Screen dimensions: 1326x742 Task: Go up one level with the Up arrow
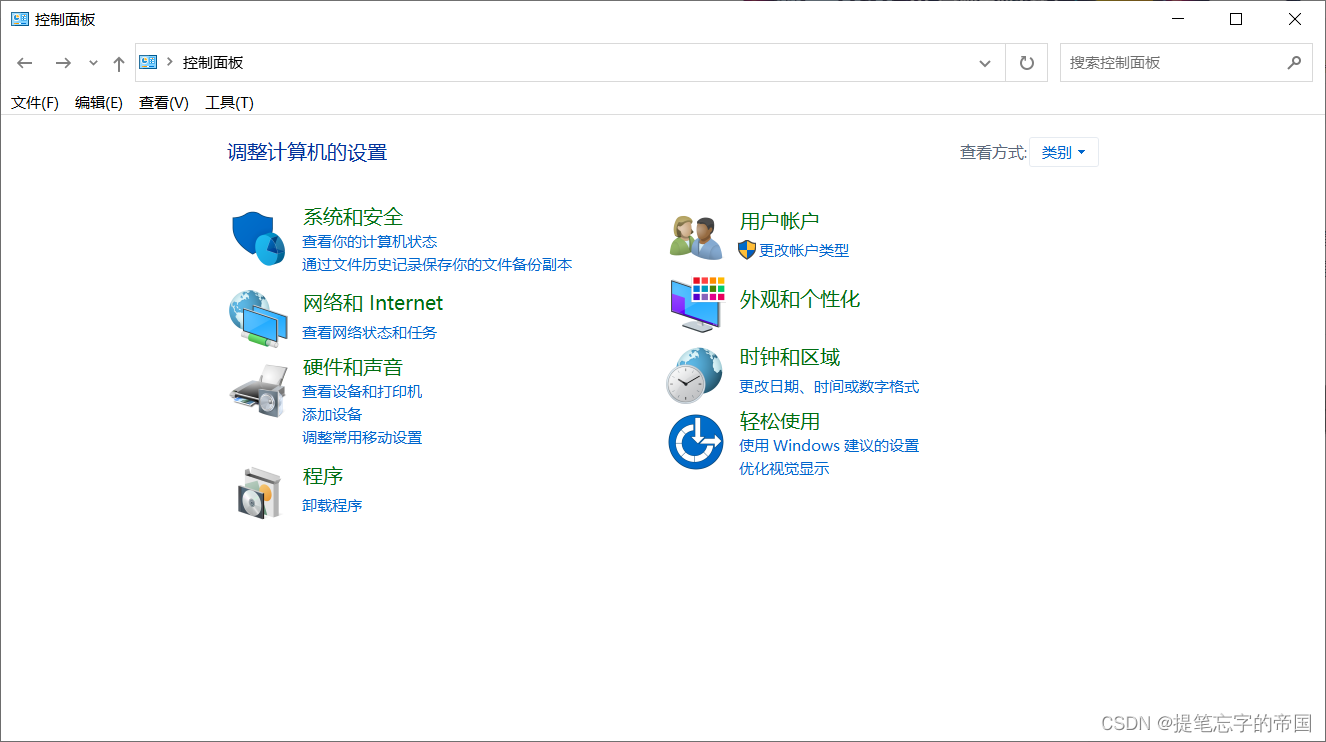coord(118,63)
